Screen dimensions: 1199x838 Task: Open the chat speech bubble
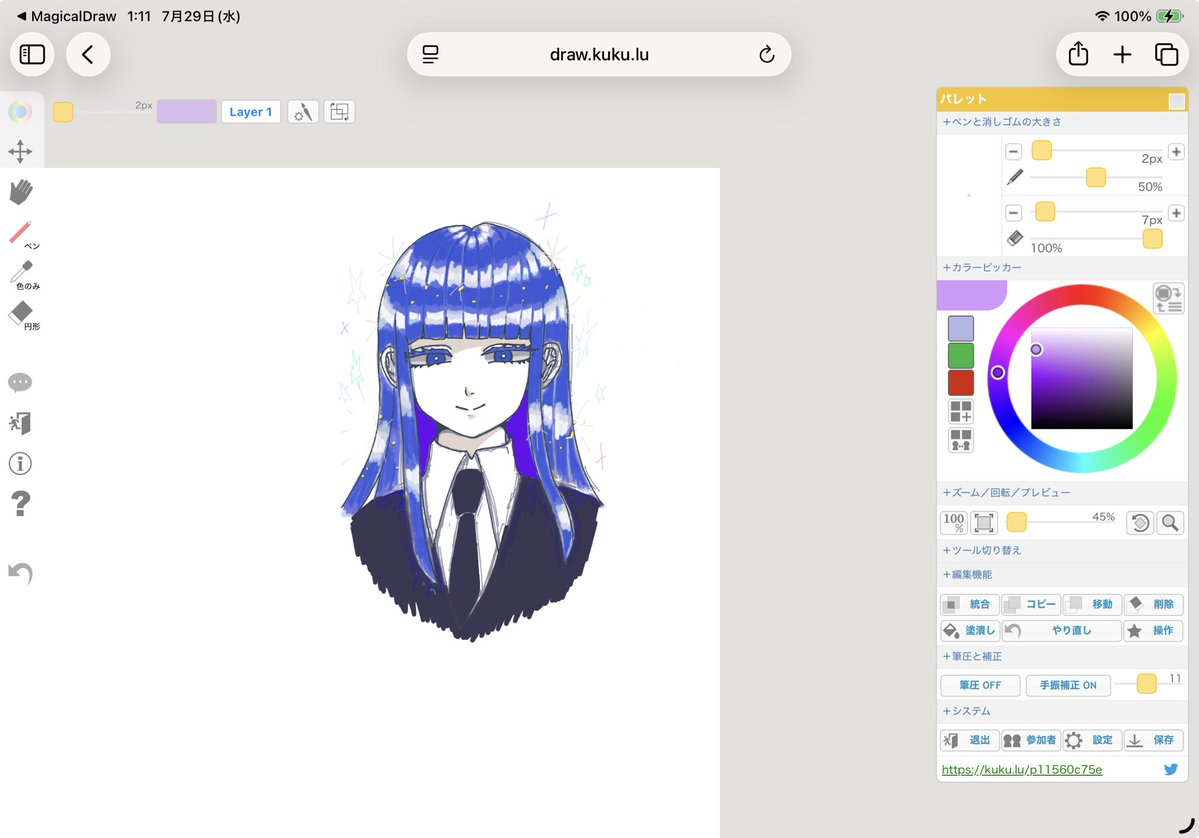20,382
